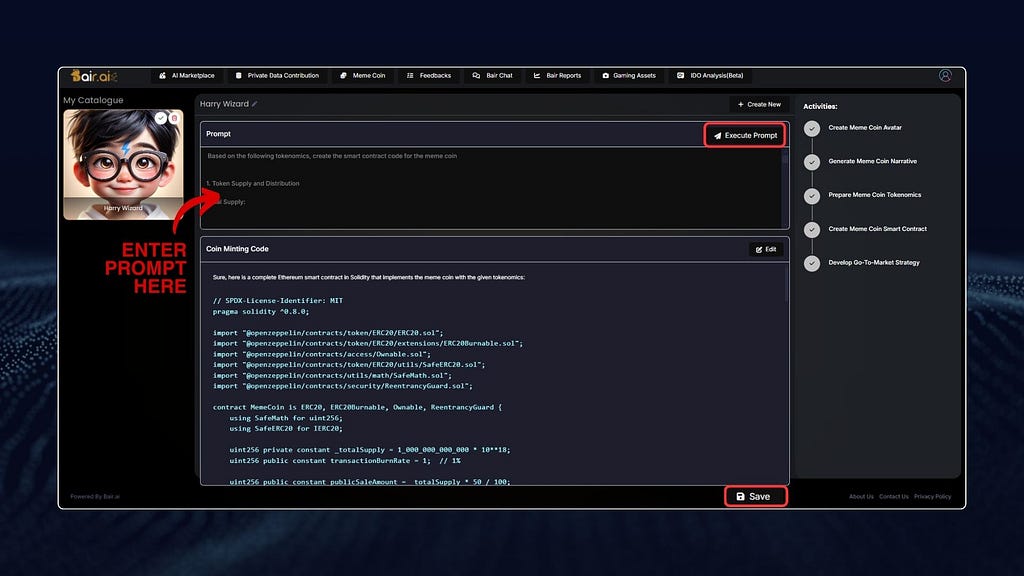Open the user profile icon
1024x576 pixels.
click(x=945, y=76)
